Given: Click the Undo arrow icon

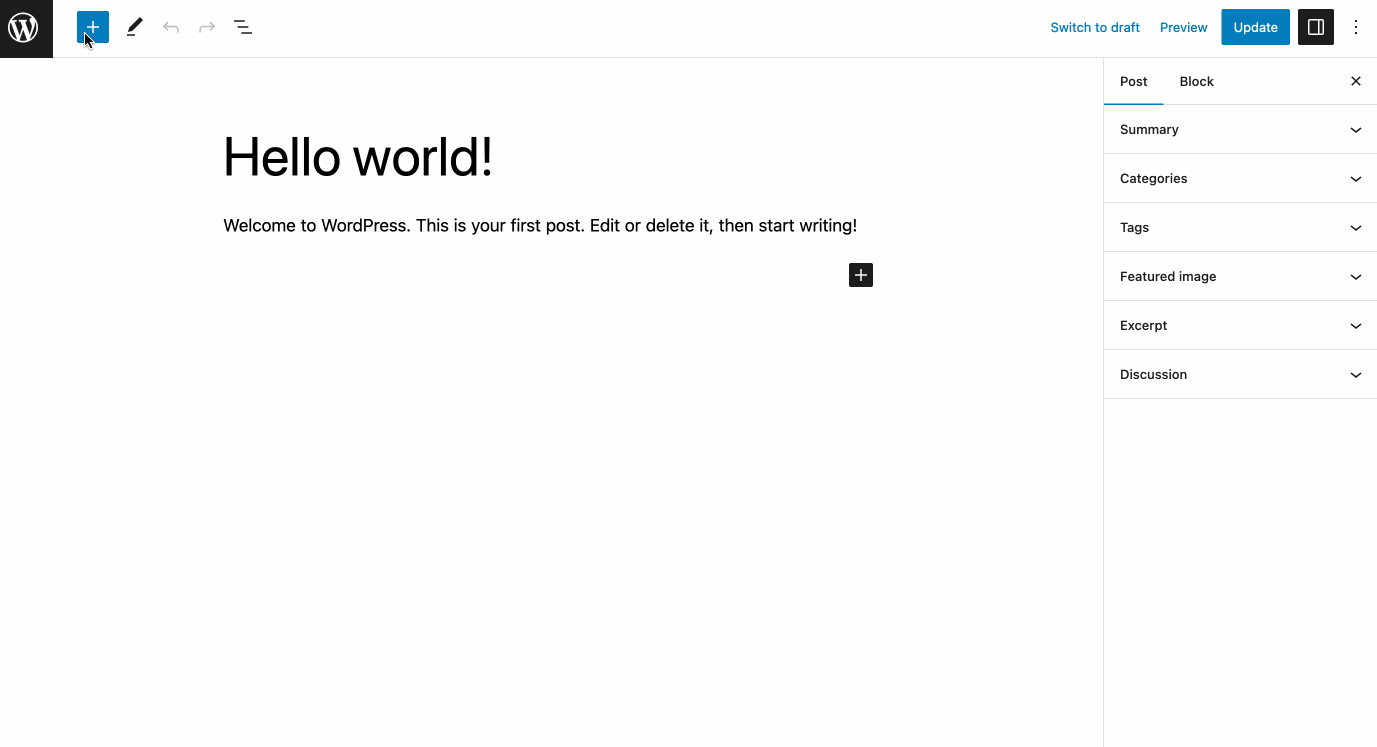Looking at the screenshot, I should tap(171, 27).
